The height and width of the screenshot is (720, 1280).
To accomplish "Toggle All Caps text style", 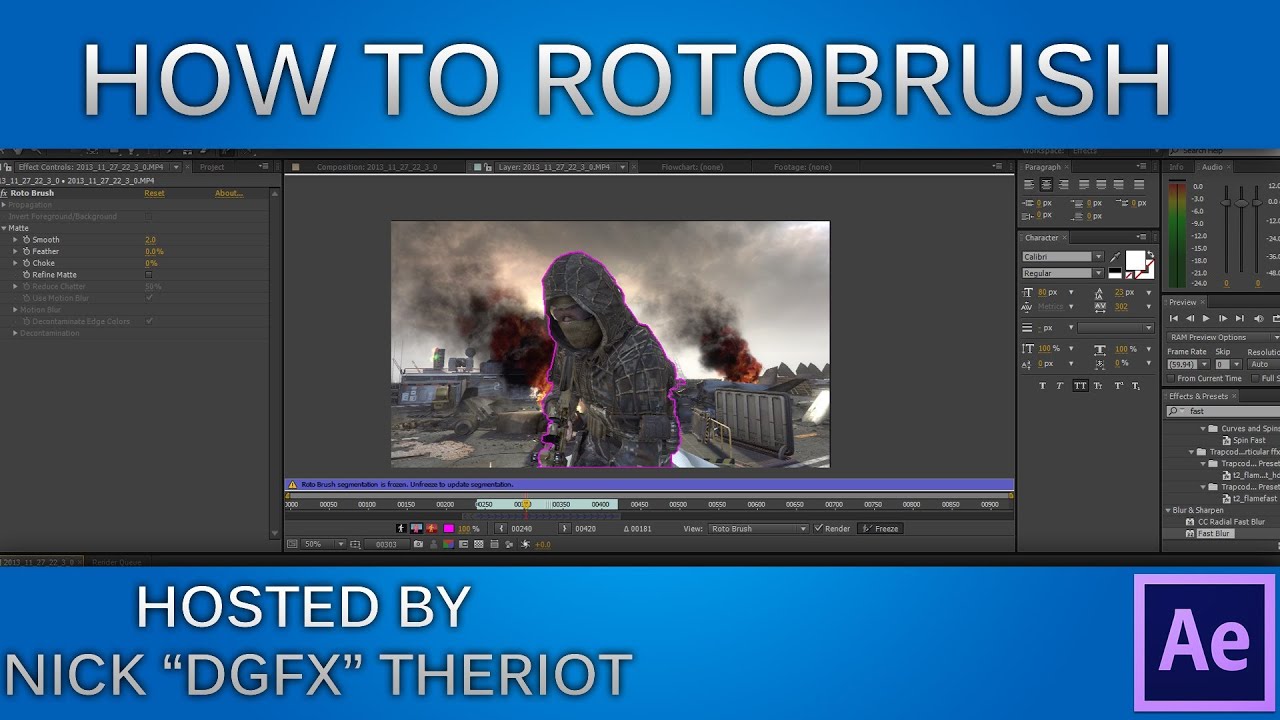I will 1080,385.
